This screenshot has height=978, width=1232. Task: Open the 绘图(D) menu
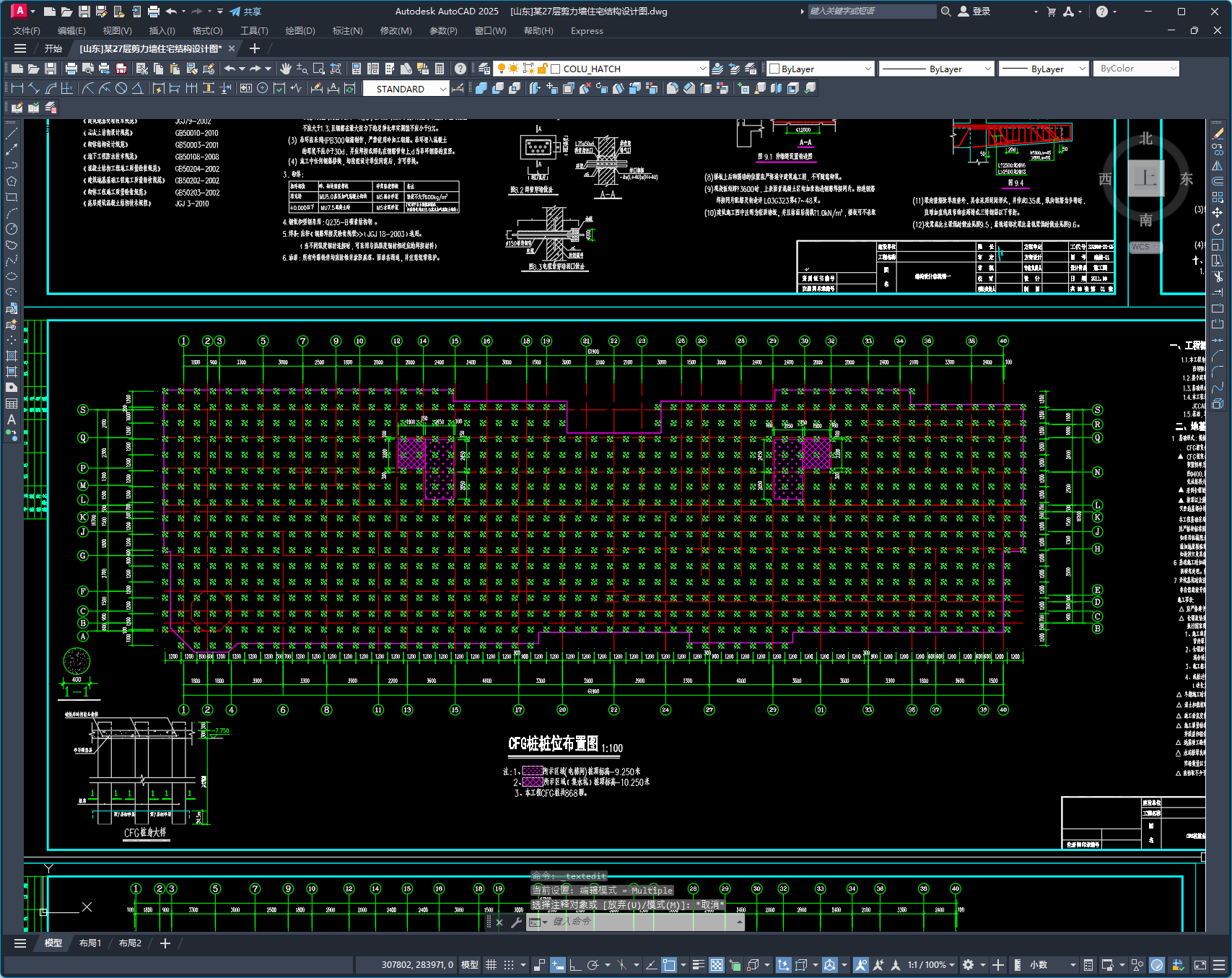pyautogui.click(x=300, y=30)
